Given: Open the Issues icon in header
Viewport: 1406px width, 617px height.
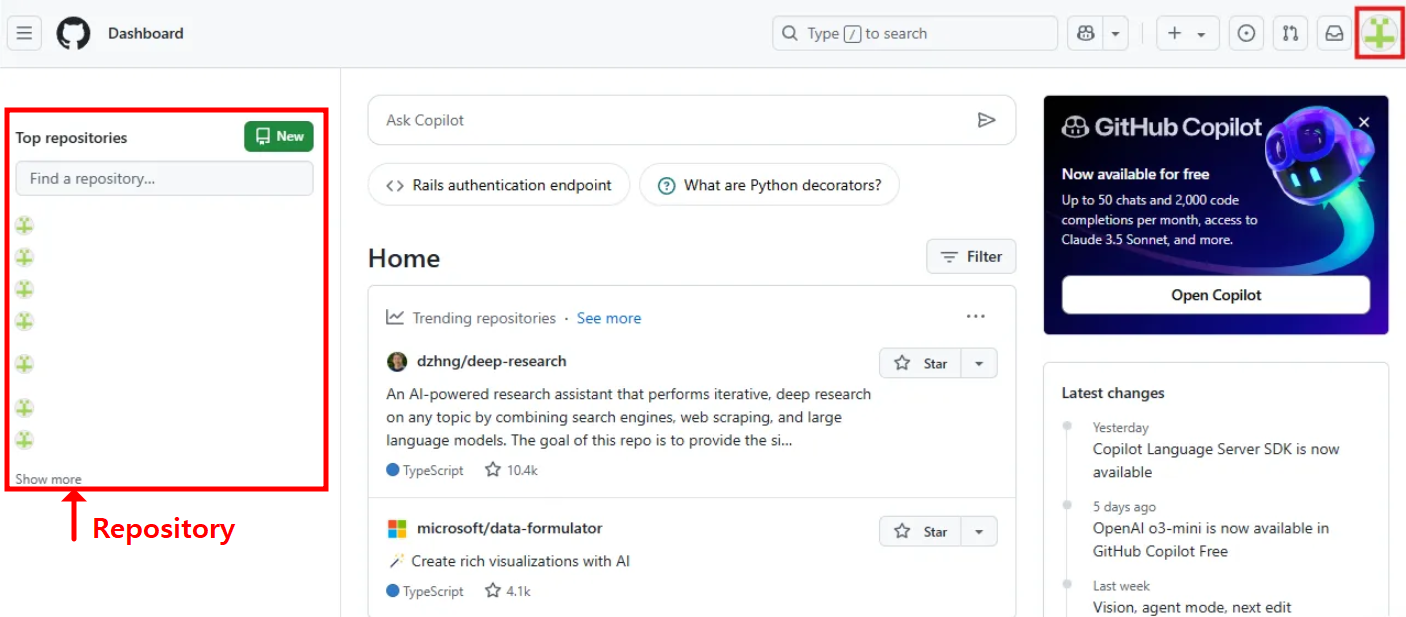Looking at the screenshot, I should point(1246,33).
